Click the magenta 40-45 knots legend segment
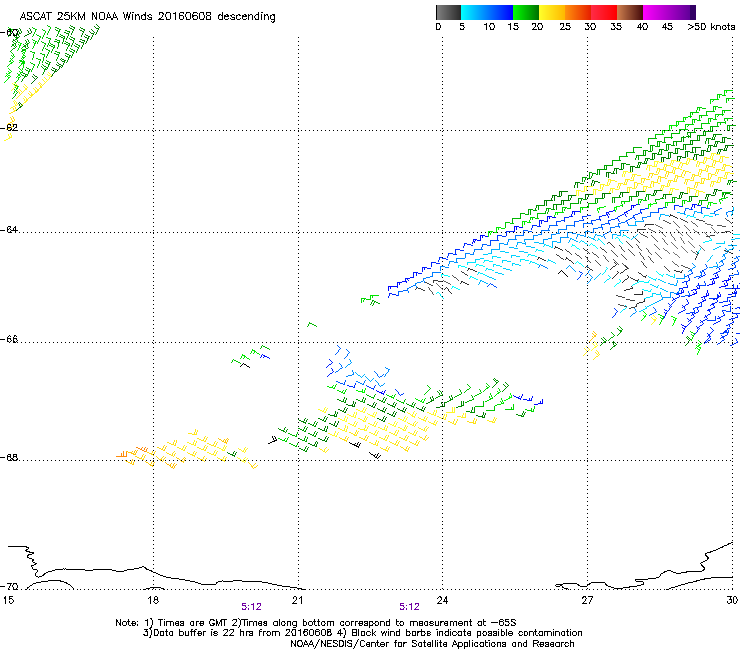The height and width of the screenshot is (650, 740). [656, 12]
